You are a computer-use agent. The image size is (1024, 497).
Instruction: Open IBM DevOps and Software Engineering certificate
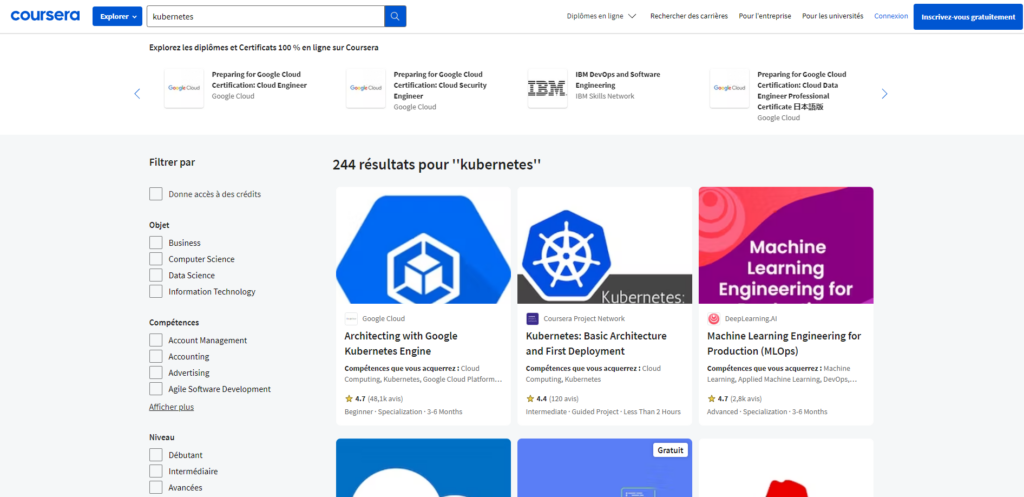618,80
